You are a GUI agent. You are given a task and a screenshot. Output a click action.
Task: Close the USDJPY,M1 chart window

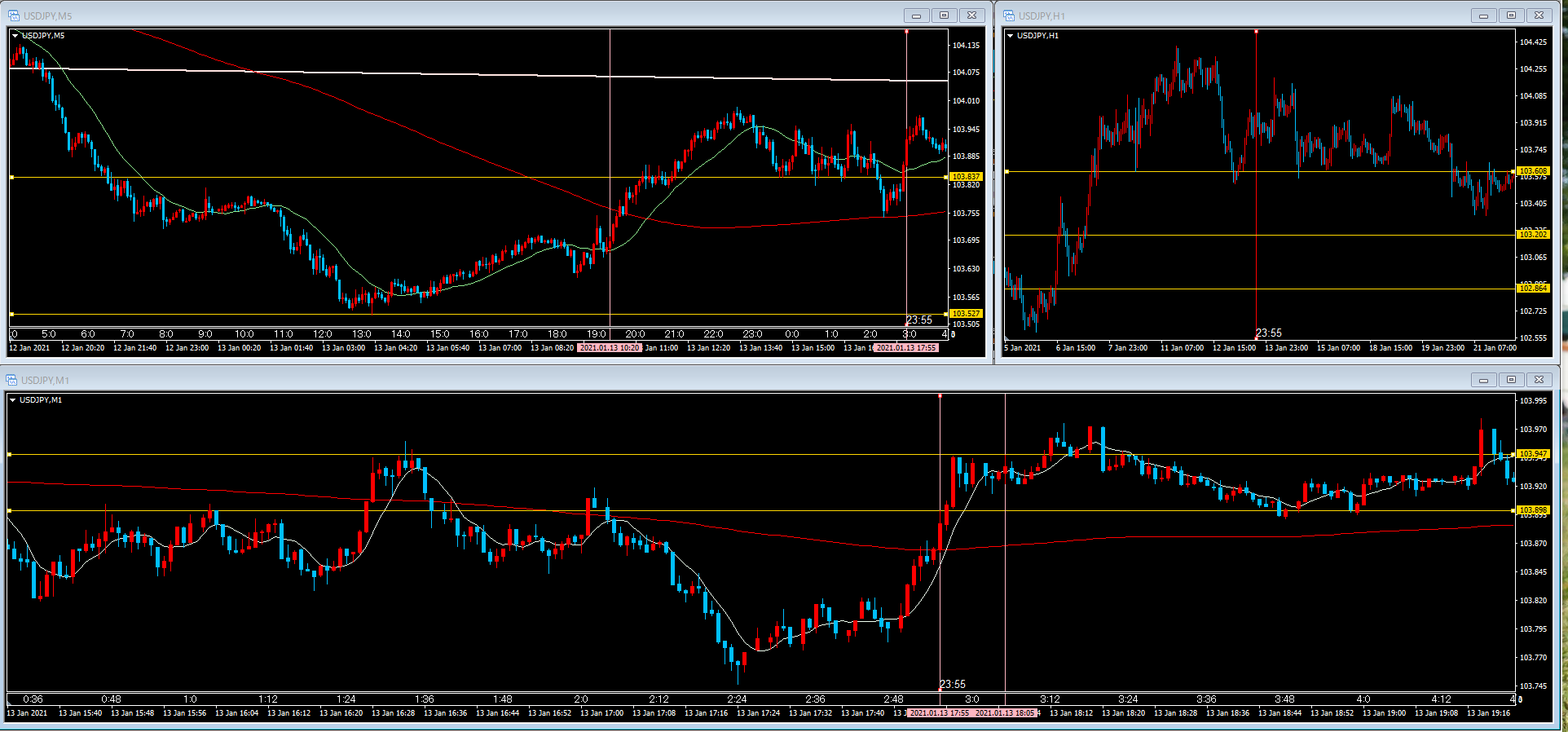coord(1539,380)
